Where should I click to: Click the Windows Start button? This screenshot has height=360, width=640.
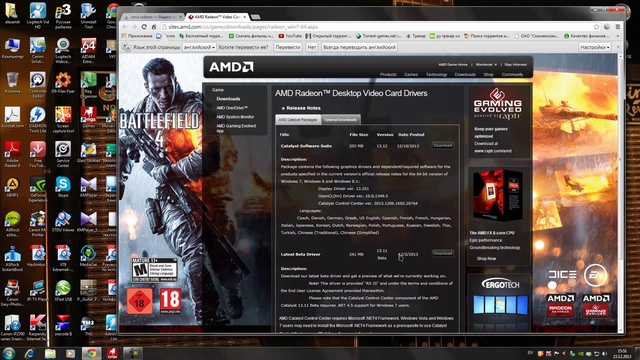tap(9, 353)
